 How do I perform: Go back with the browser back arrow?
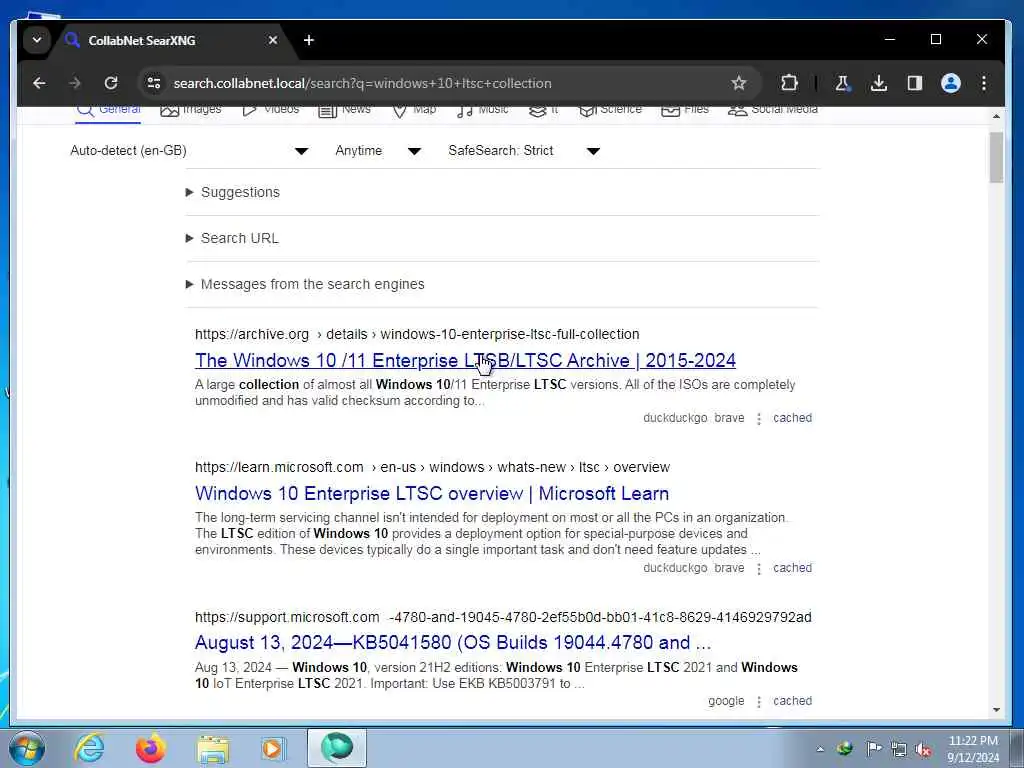tap(39, 83)
